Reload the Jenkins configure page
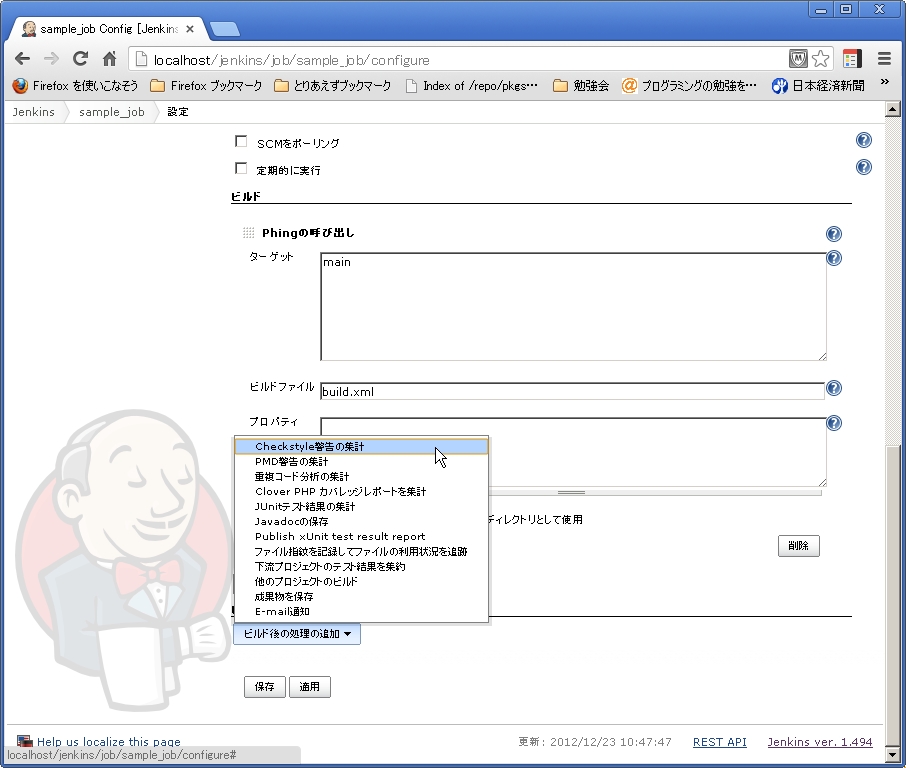Screen dimensions: 906x768 [80, 58]
